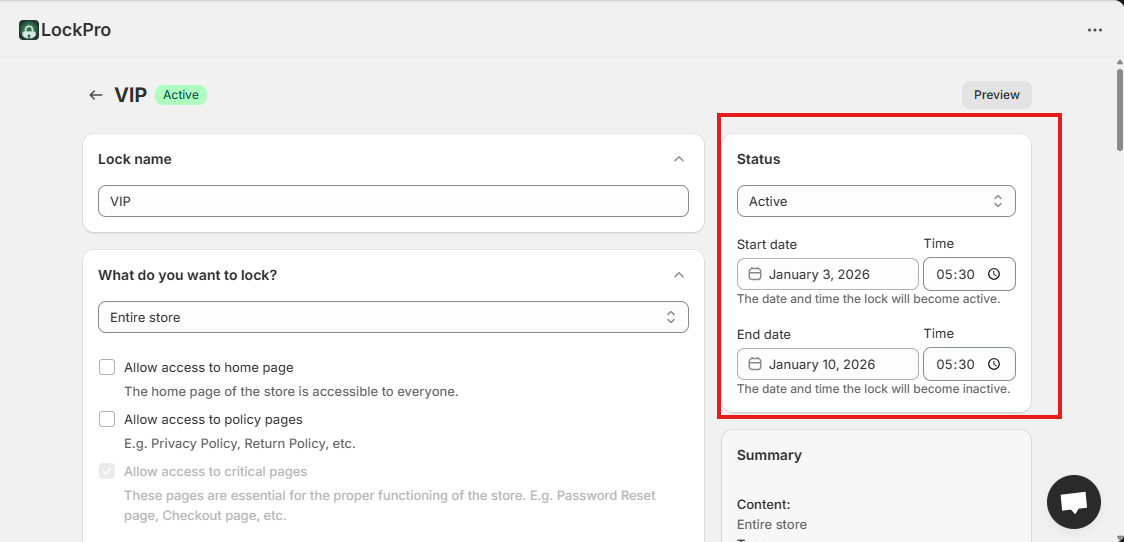Click the disabled critical pages checkbox
This screenshot has width=1124, height=542.
pos(107,471)
